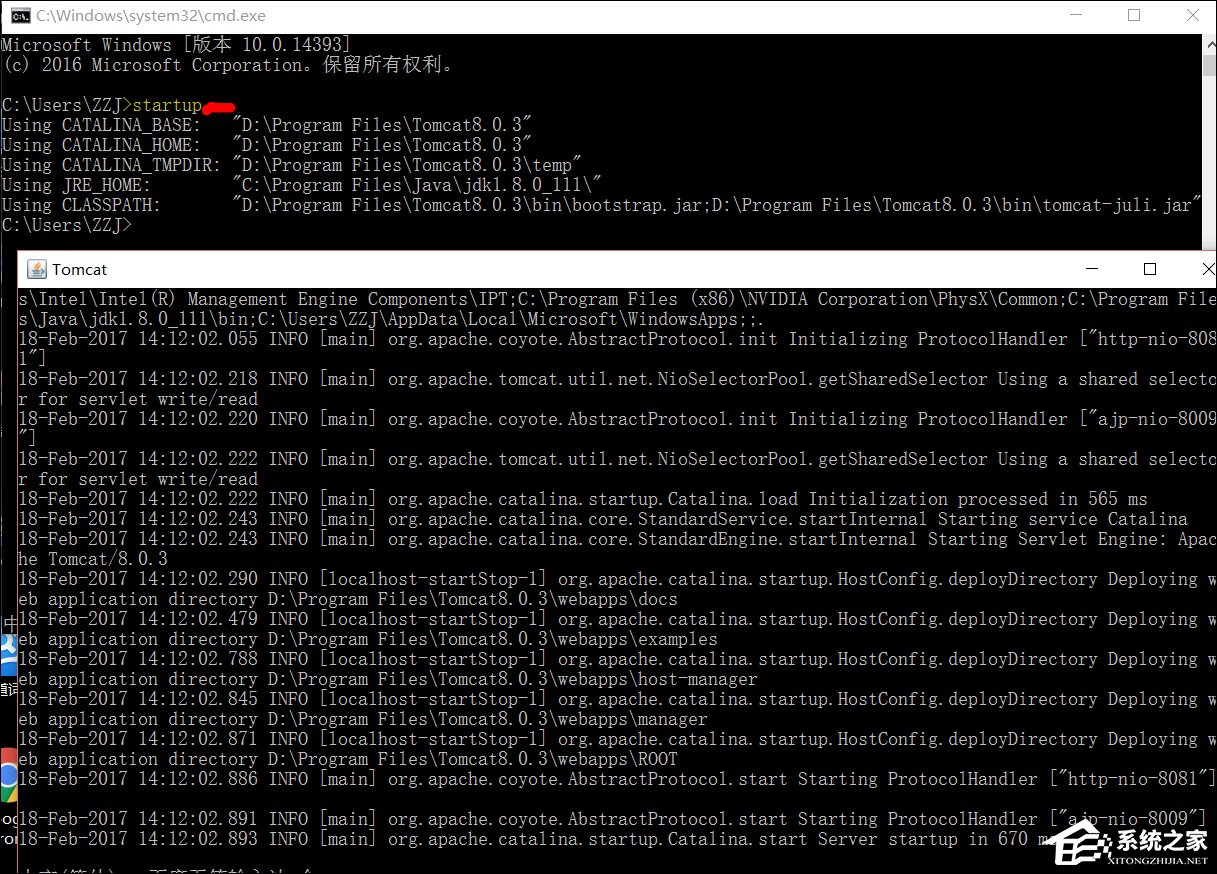Click the cmd.exe window title bar

(x=500, y=15)
